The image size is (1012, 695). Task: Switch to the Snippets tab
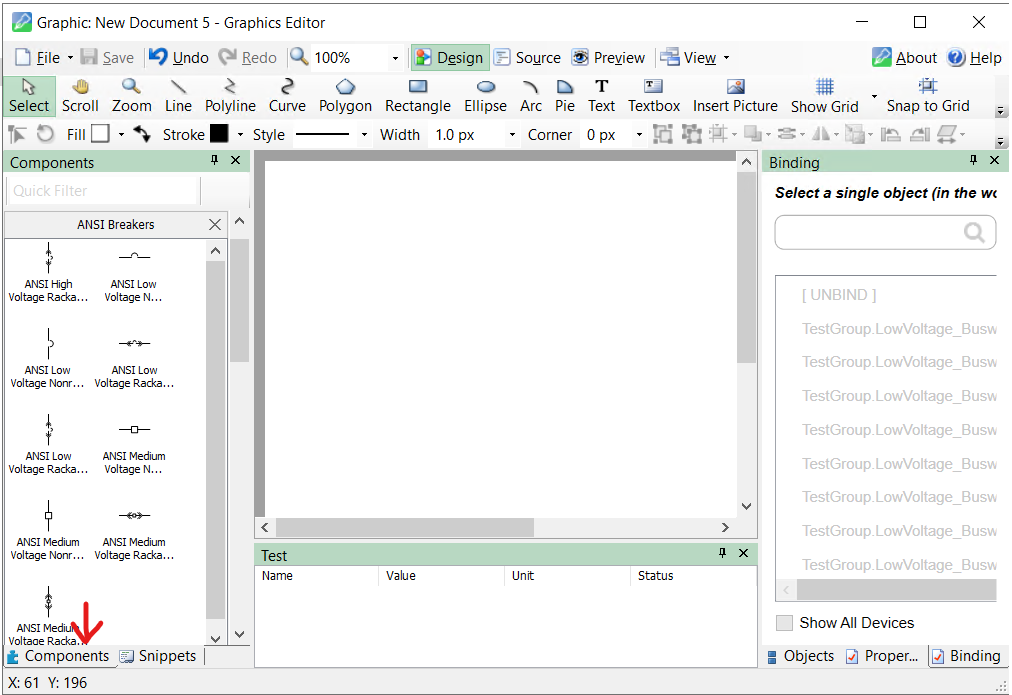point(158,656)
